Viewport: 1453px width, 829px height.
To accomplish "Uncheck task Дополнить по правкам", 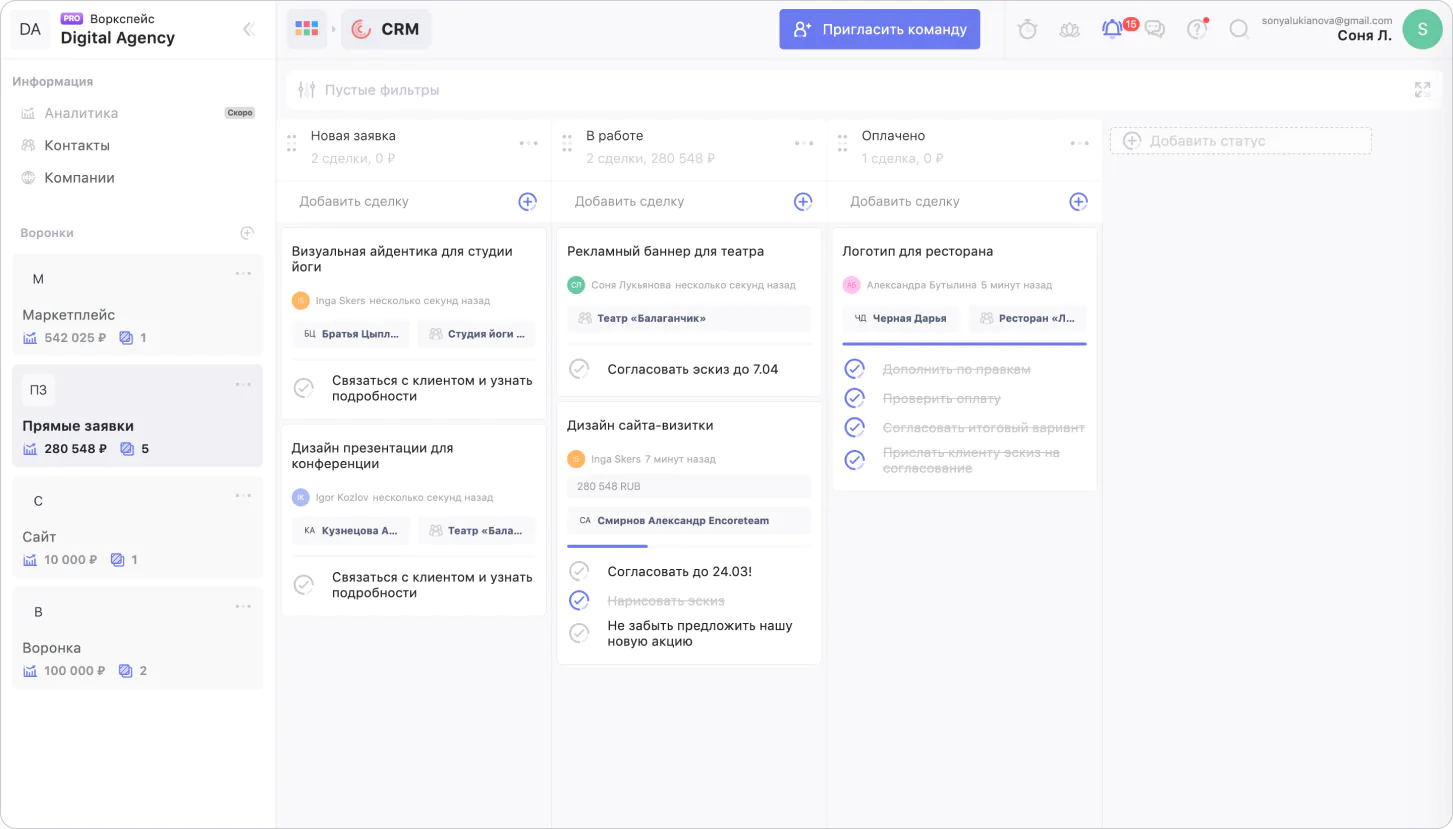I will coord(854,369).
